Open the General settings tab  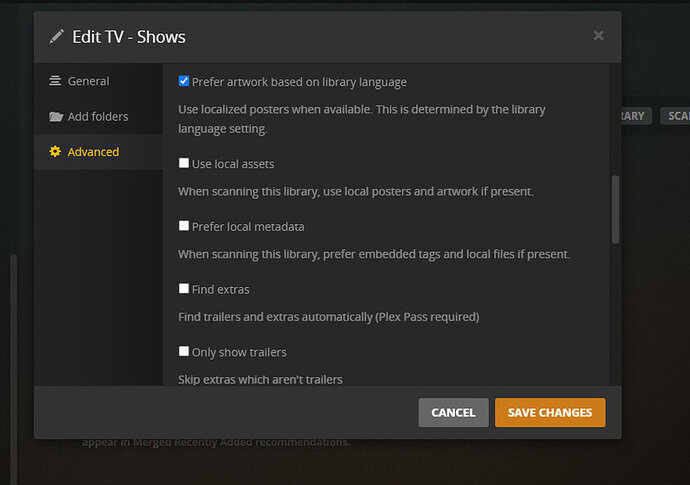tap(98, 81)
